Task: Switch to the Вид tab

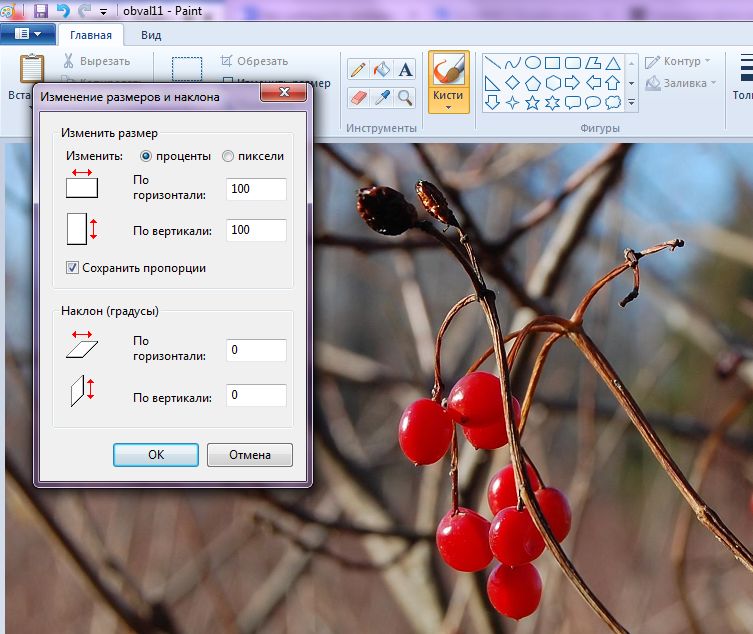Action: (x=151, y=35)
